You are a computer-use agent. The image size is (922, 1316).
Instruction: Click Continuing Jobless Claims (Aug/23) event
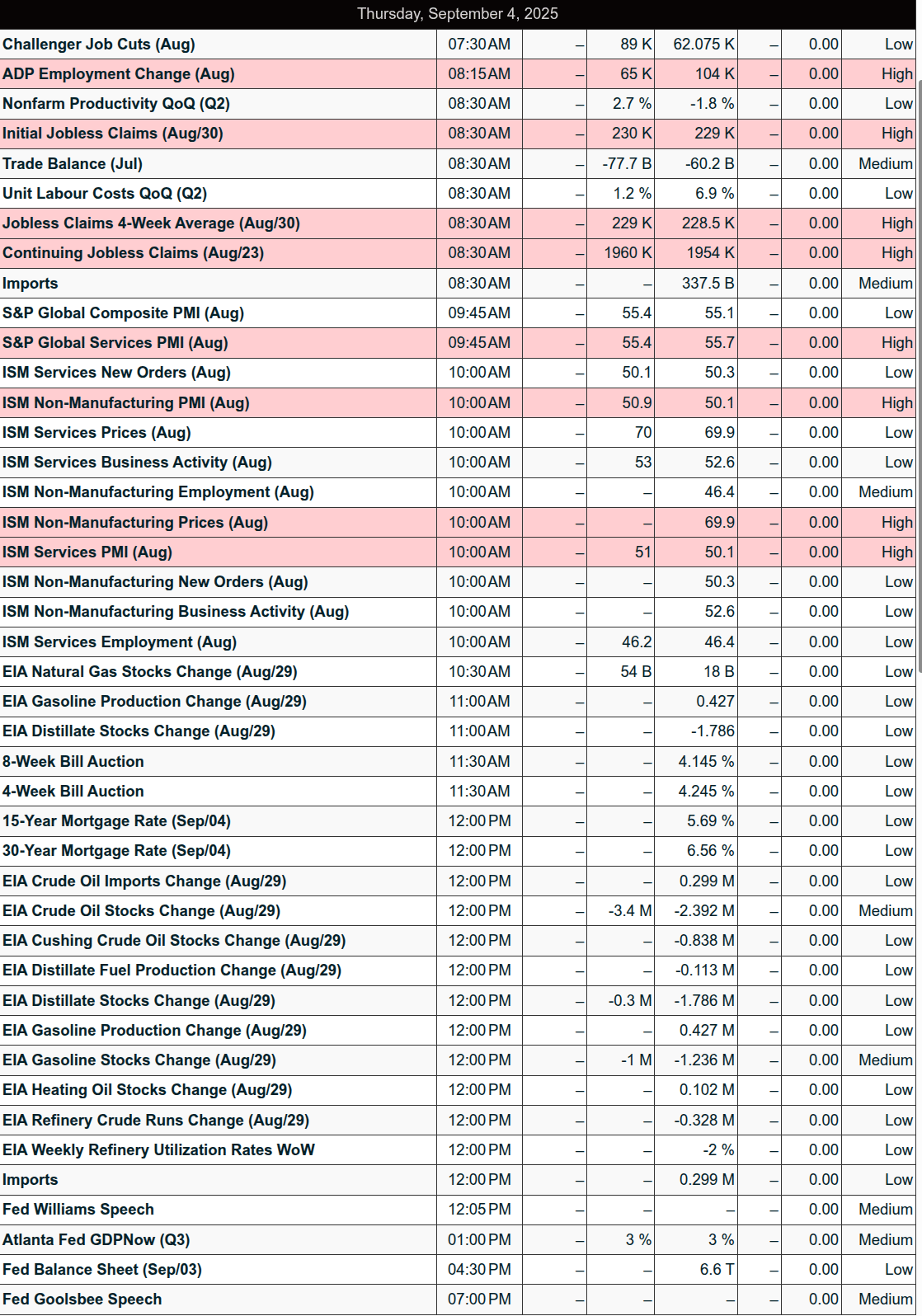click(x=134, y=253)
